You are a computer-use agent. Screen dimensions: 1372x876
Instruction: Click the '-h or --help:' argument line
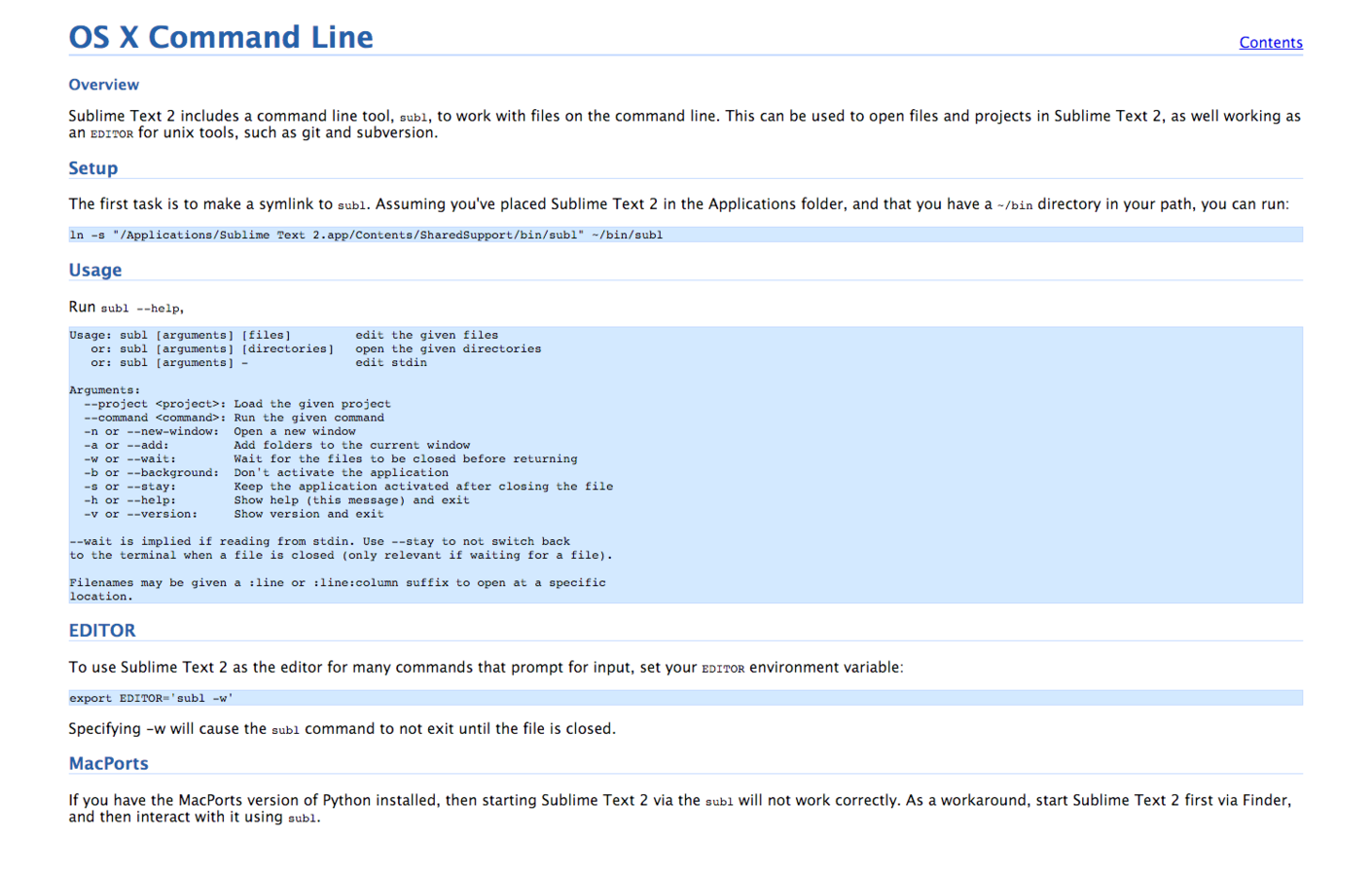(x=277, y=499)
